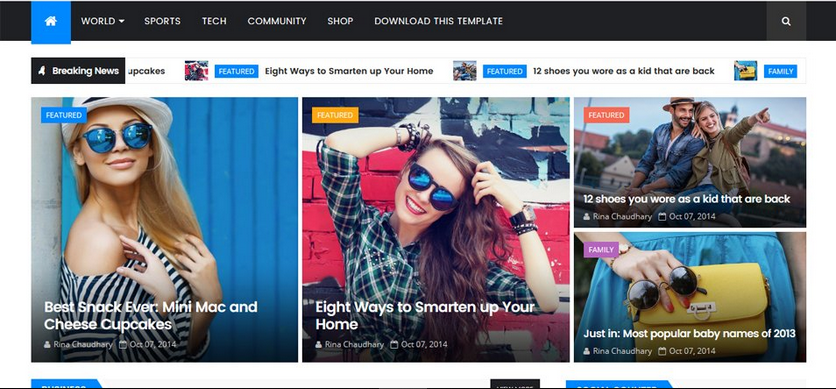This screenshot has width=836, height=389.
Task: Click the FAMILY tag in the news ticker
Action: point(781,71)
